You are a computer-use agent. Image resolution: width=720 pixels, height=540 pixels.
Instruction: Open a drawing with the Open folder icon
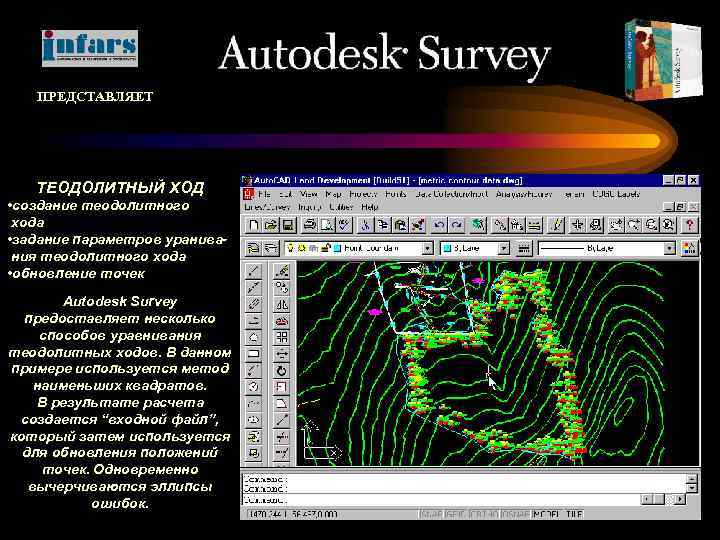coord(270,225)
